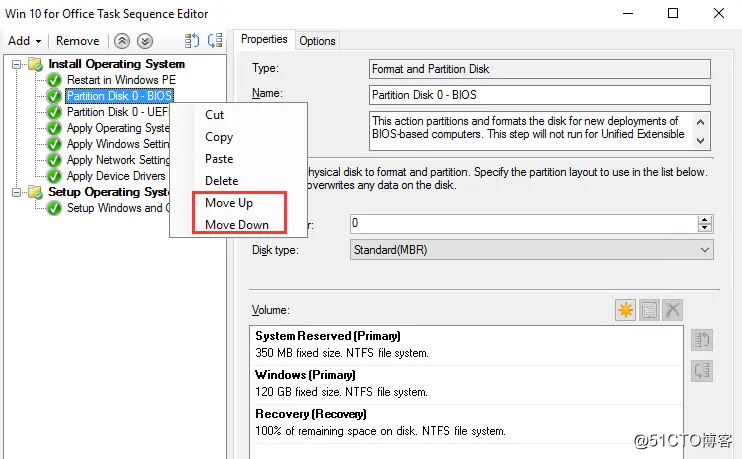
Task: Select Apply Device Drivers step
Action: tap(116, 176)
